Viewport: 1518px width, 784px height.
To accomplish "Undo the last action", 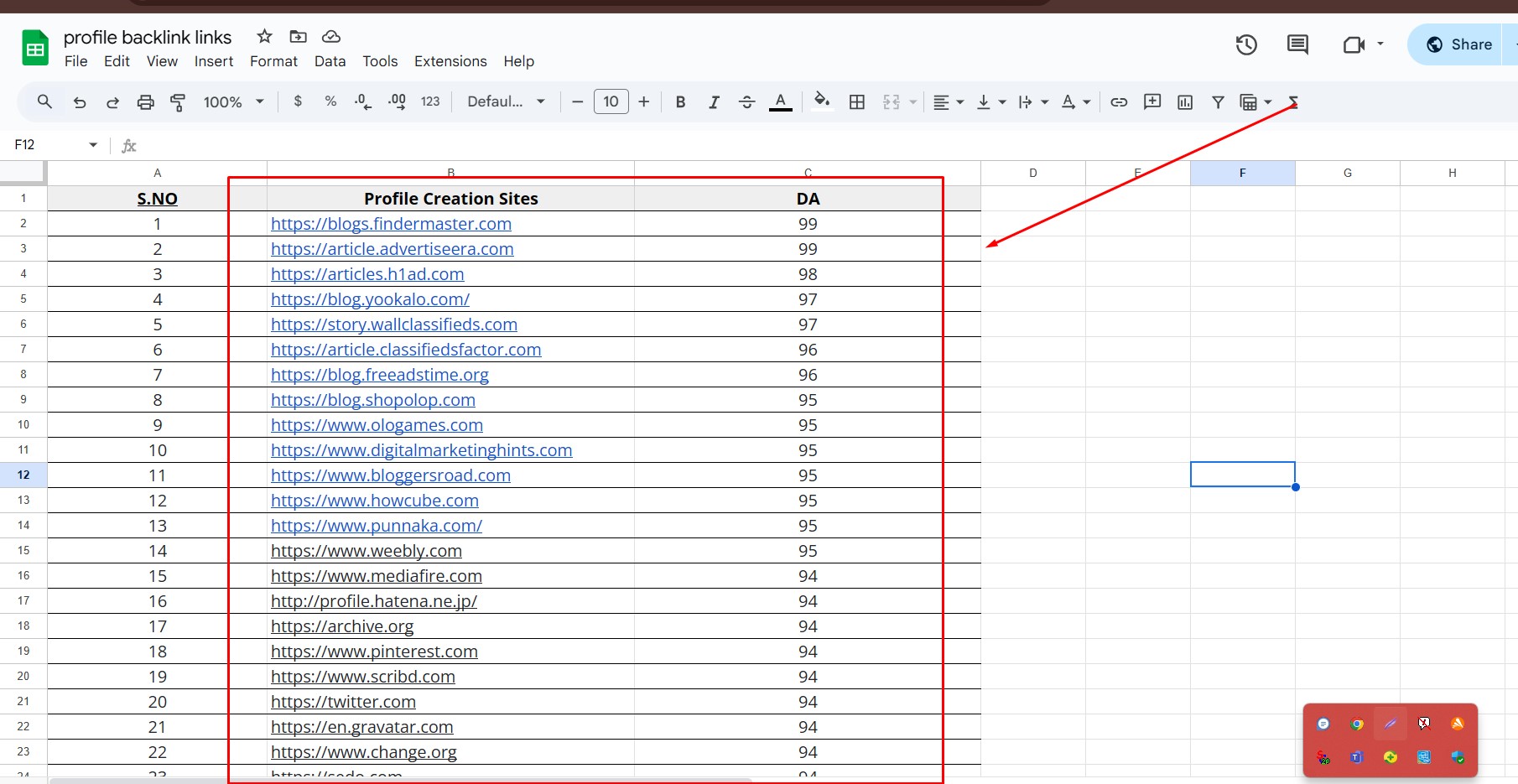I will tap(80, 102).
